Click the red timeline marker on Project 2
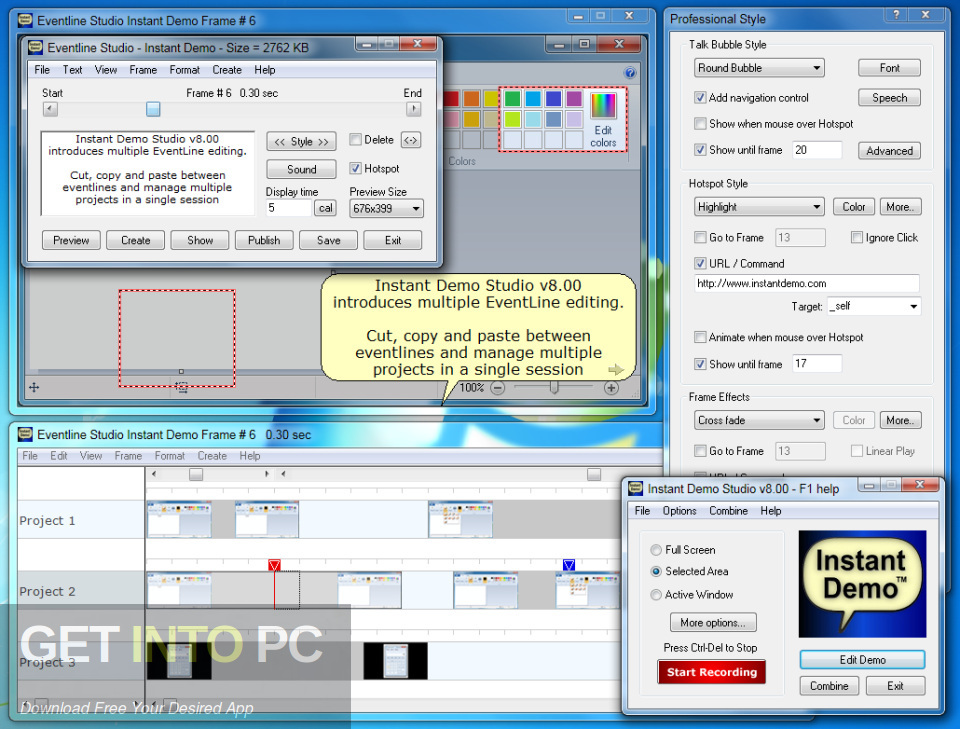The width and height of the screenshot is (960, 729). (274, 565)
